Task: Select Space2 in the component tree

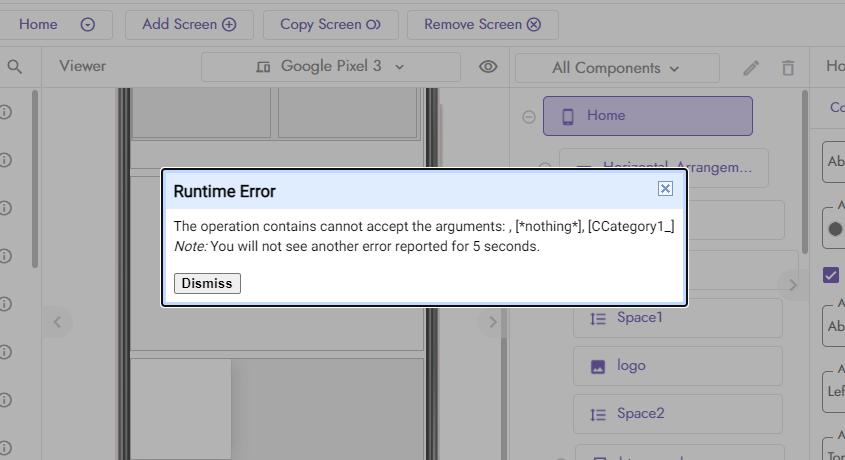Action: 677,414
